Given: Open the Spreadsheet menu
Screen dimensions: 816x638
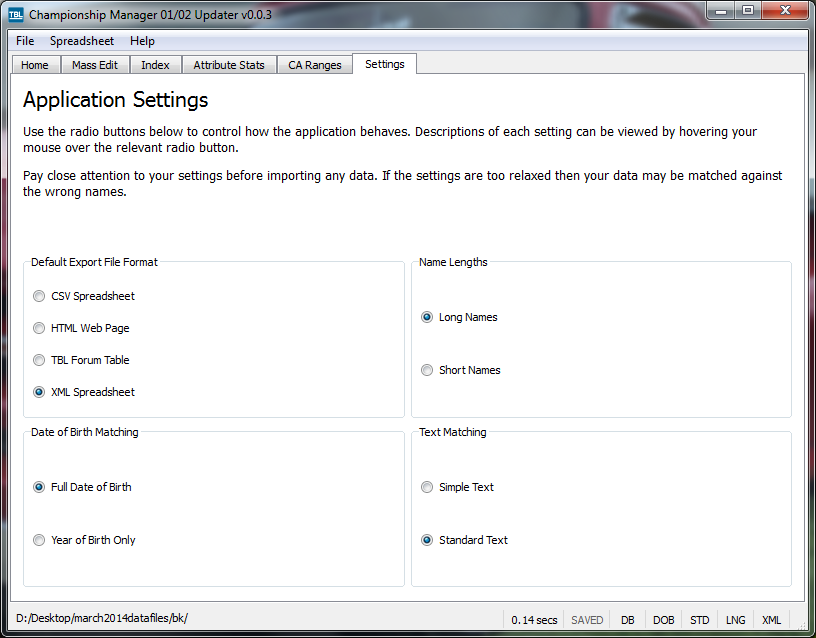Looking at the screenshot, I should tap(82, 41).
